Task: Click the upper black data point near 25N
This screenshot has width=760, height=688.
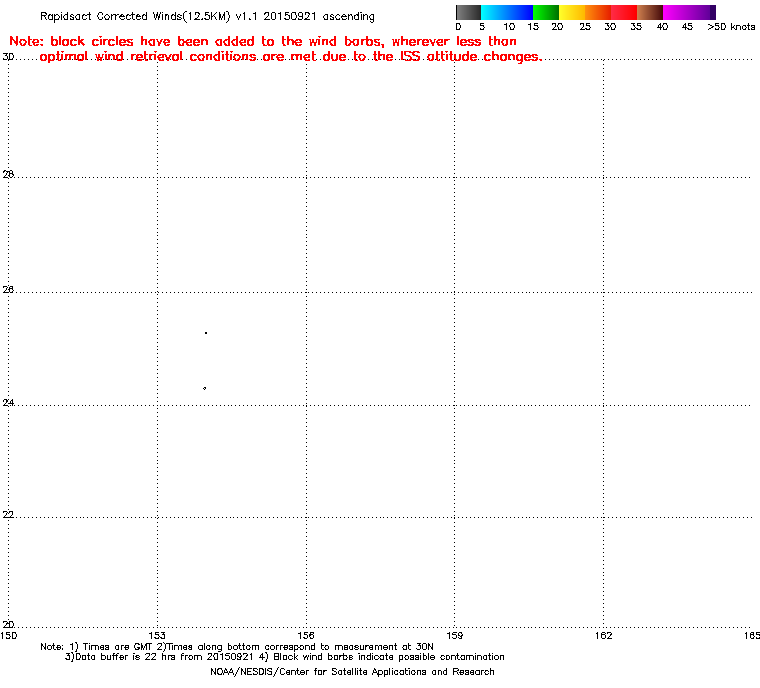Action: [206, 333]
